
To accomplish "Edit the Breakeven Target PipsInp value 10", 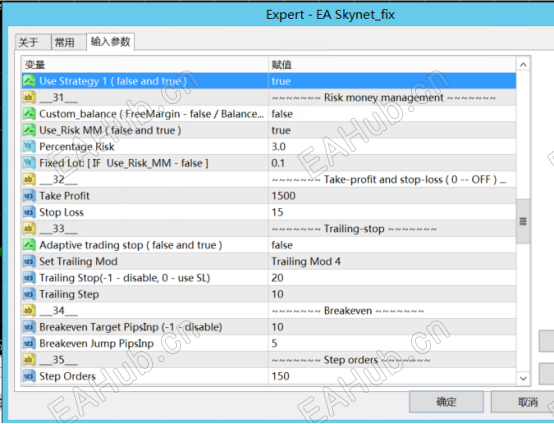I will (x=392, y=327).
